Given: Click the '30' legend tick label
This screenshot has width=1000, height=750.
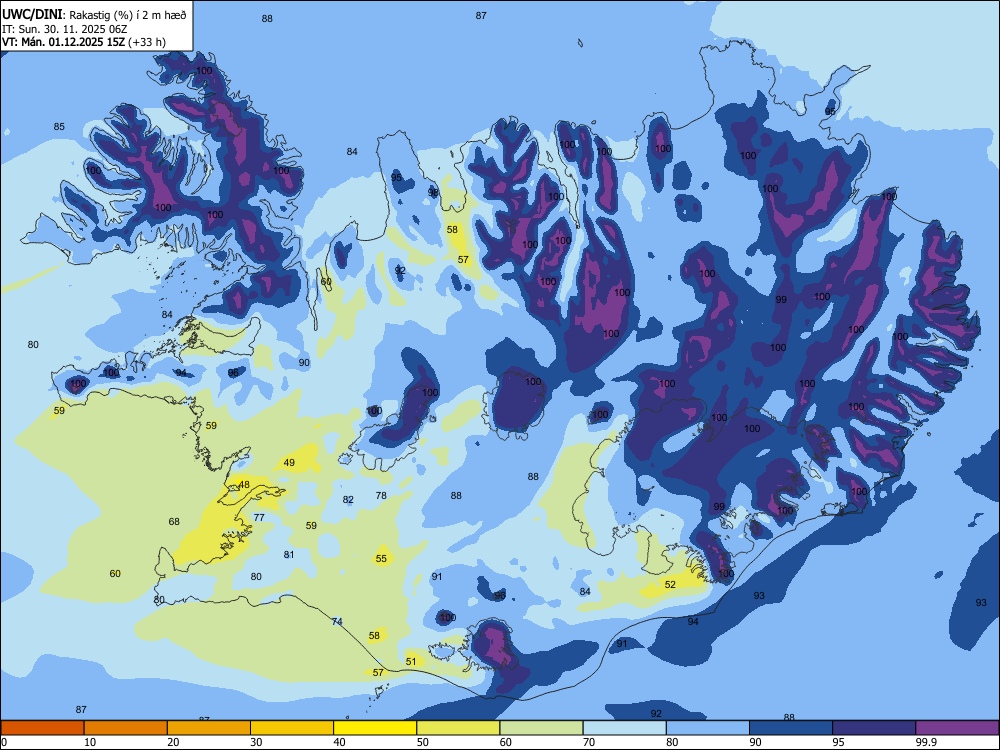Looking at the screenshot, I should 256,742.
